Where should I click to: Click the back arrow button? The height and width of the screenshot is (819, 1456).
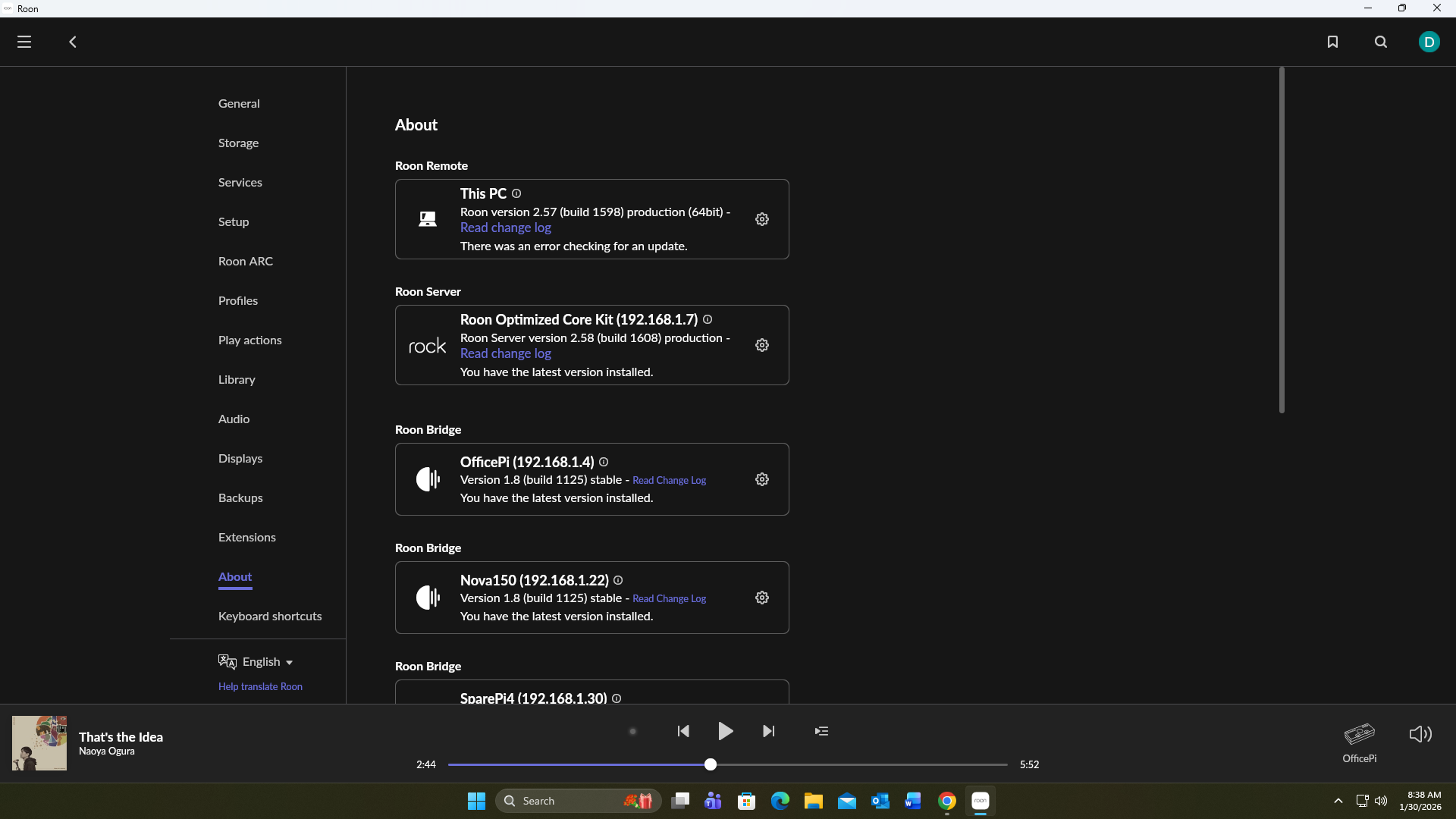pyautogui.click(x=73, y=42)
